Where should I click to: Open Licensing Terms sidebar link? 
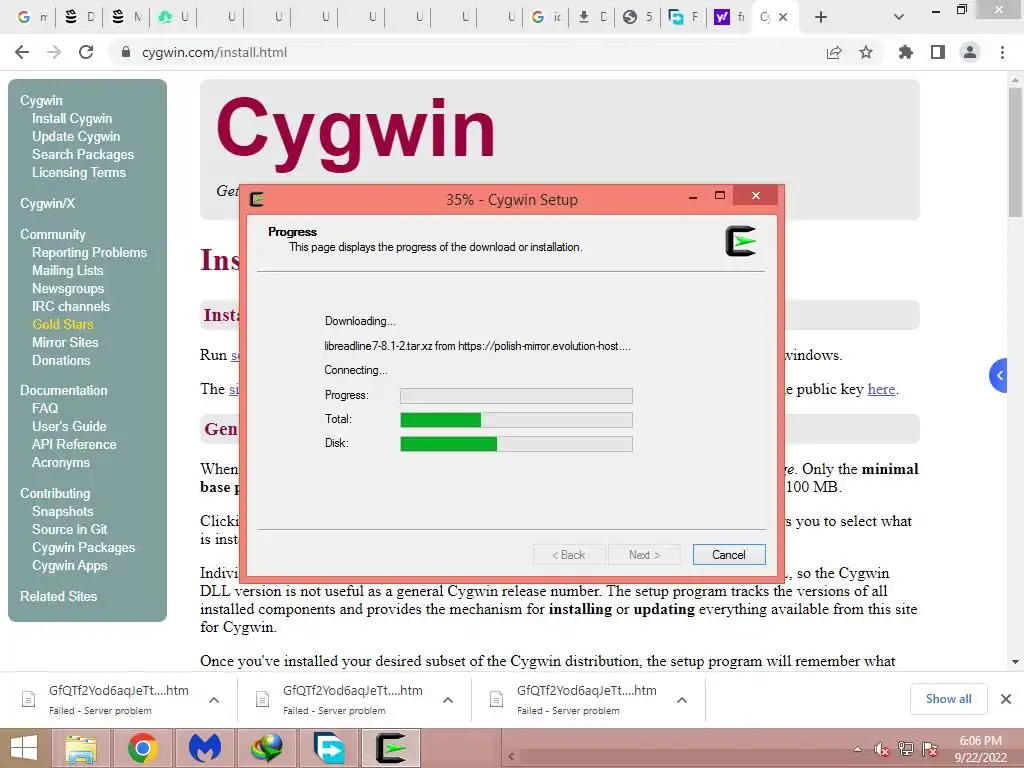78,172
